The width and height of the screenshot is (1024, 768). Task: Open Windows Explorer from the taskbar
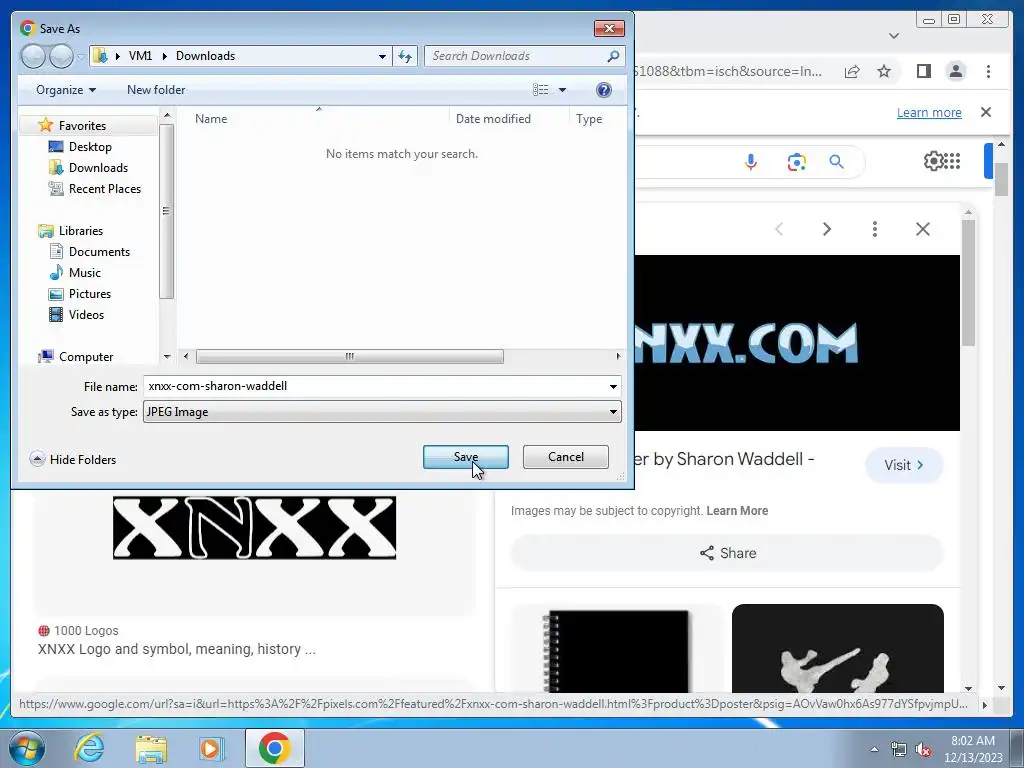pos(151,748)
